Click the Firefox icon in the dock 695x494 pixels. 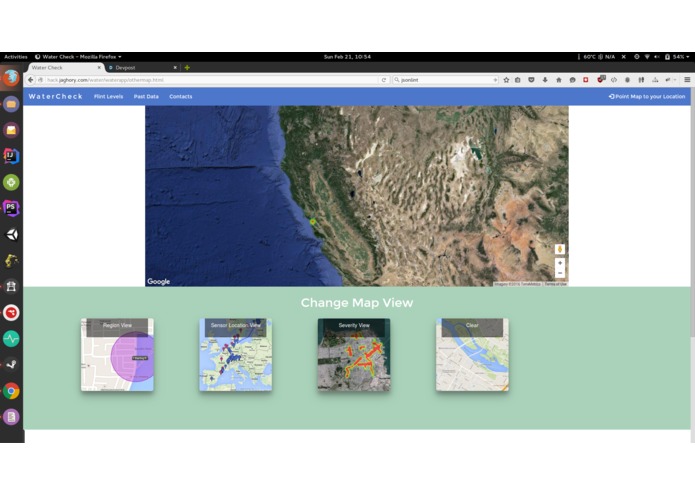pos(11,78)
